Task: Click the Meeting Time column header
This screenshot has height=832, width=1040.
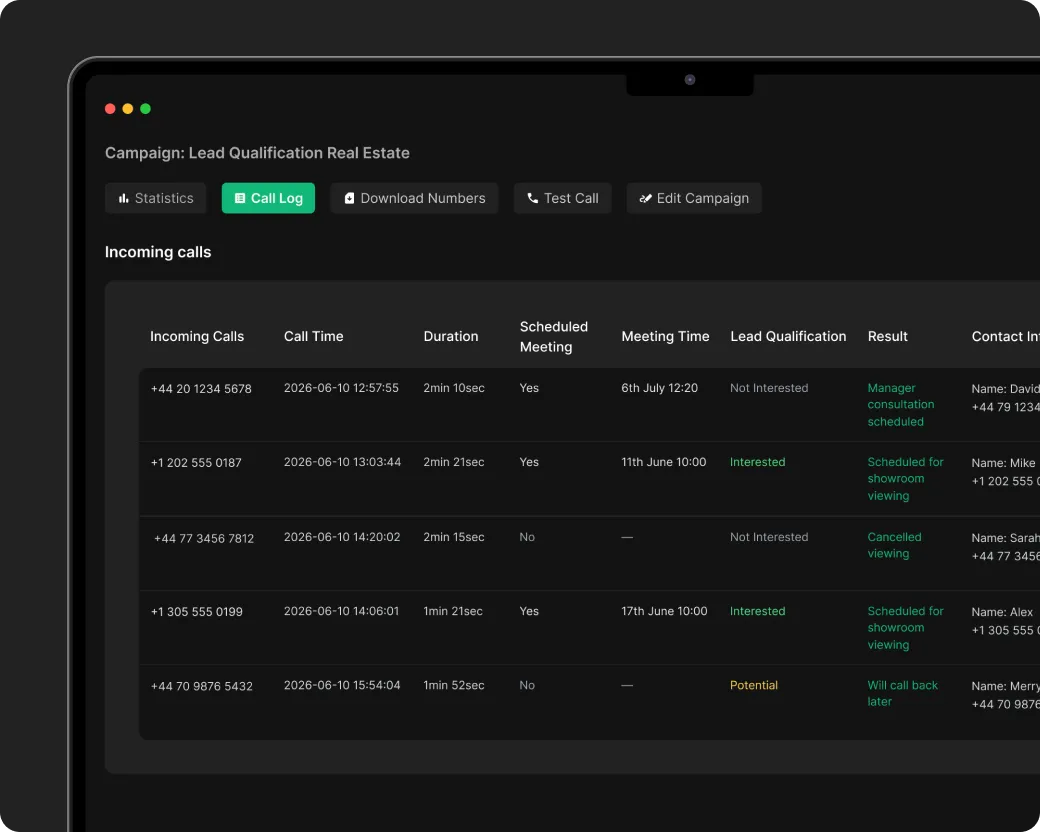Action: 665,336
